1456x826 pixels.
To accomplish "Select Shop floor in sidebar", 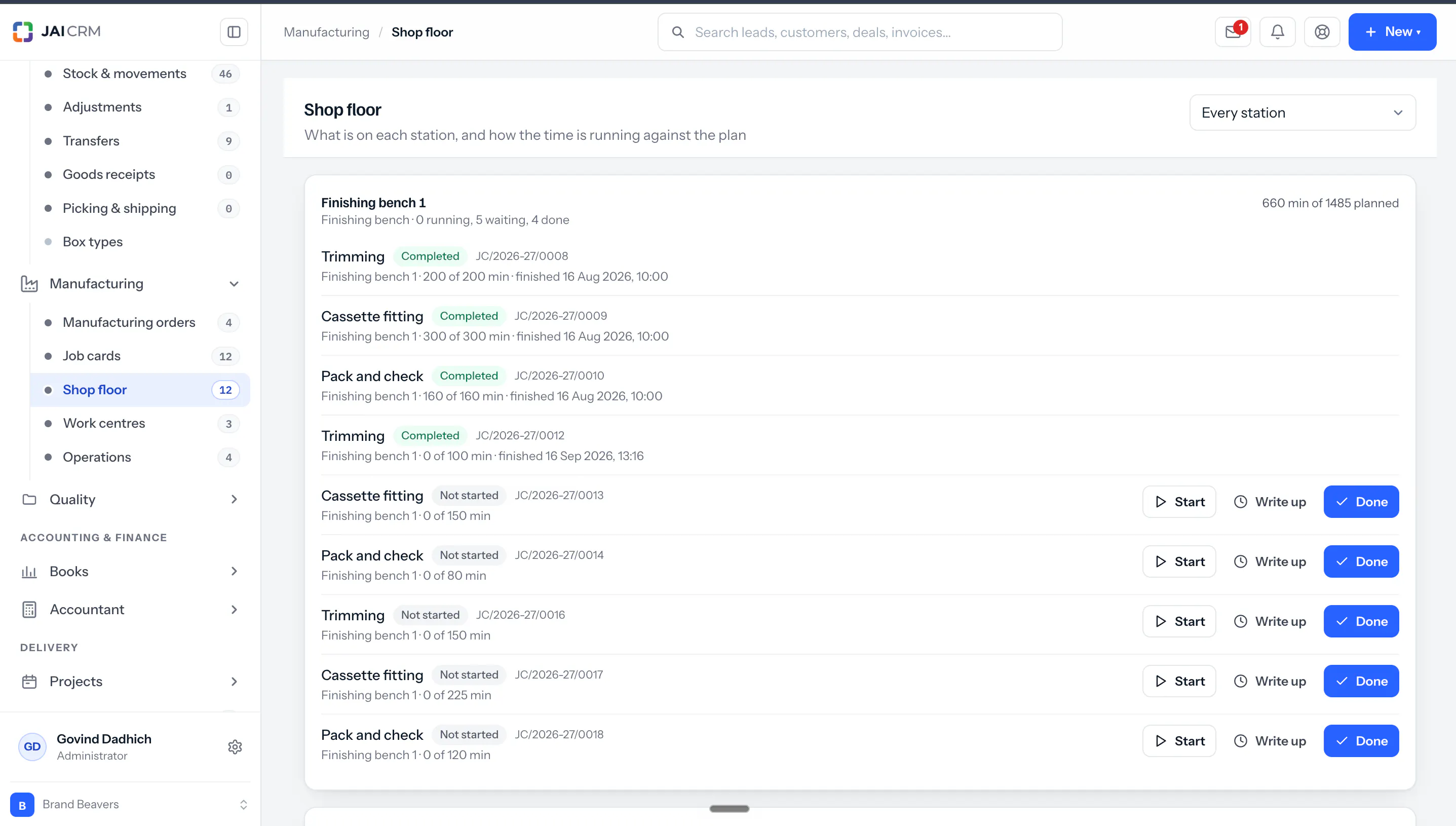I will point(140,390).
